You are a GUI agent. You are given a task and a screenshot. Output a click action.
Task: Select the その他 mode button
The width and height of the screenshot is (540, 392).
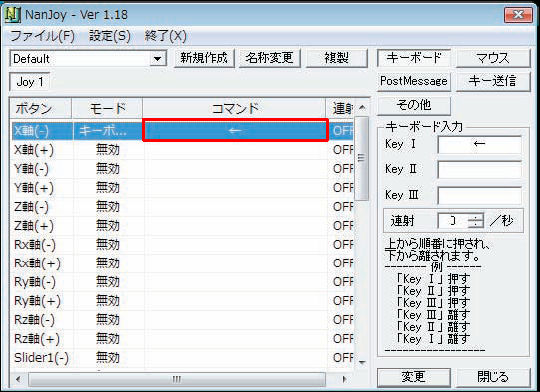(x=414, y=105)
